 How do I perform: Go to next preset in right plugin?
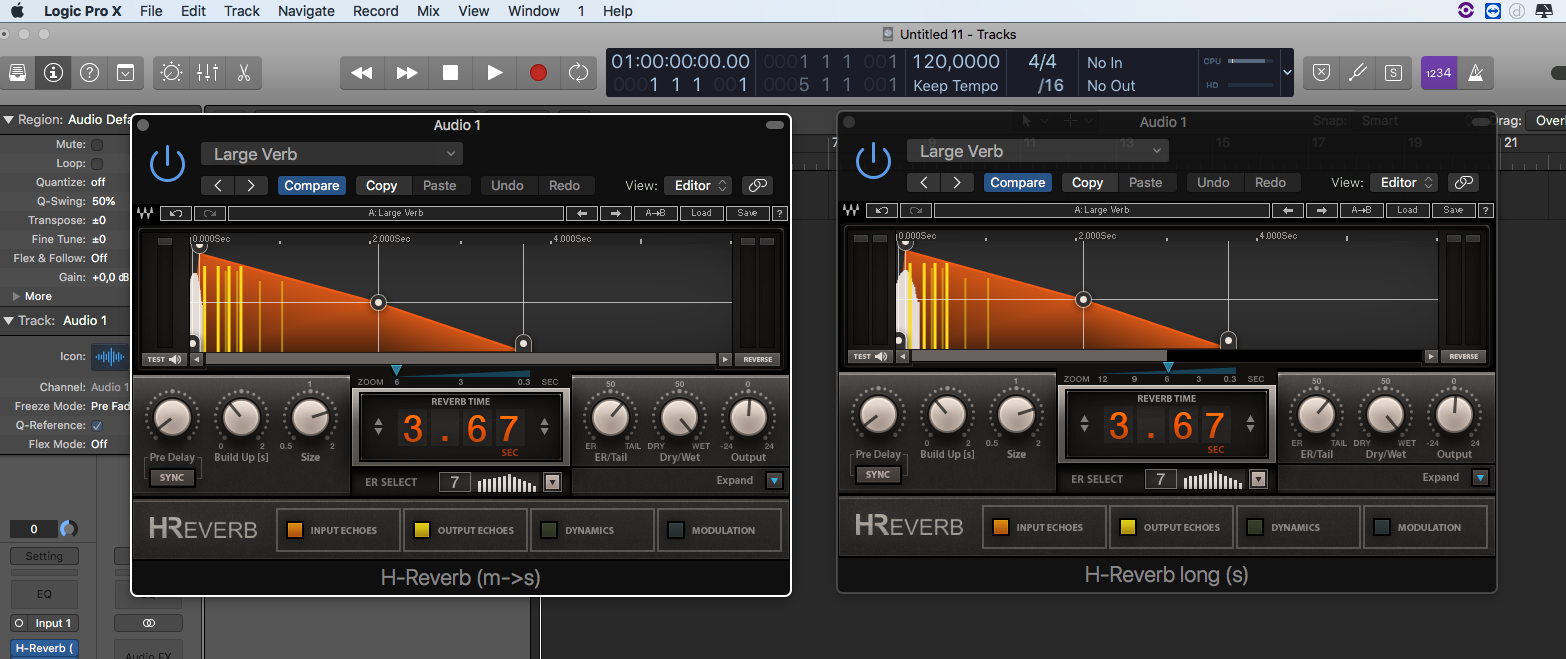(957, 182)
